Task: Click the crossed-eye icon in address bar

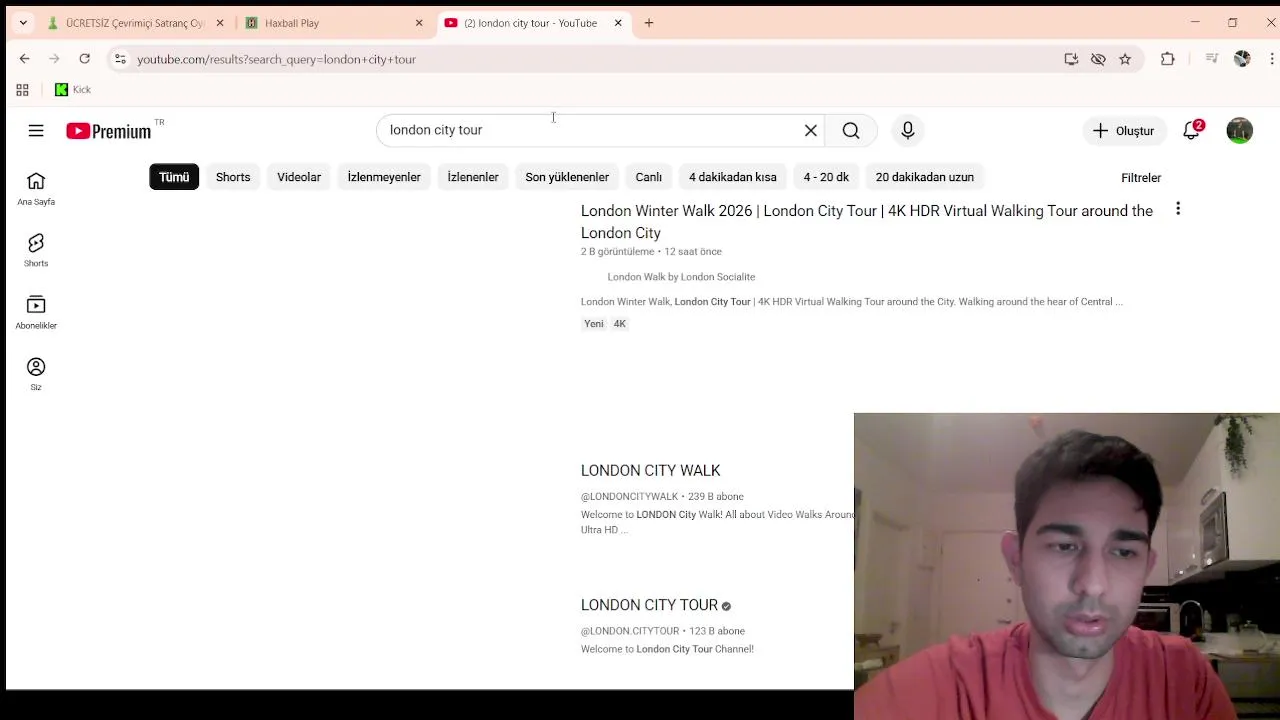Action: click(x=1098, y=59)
